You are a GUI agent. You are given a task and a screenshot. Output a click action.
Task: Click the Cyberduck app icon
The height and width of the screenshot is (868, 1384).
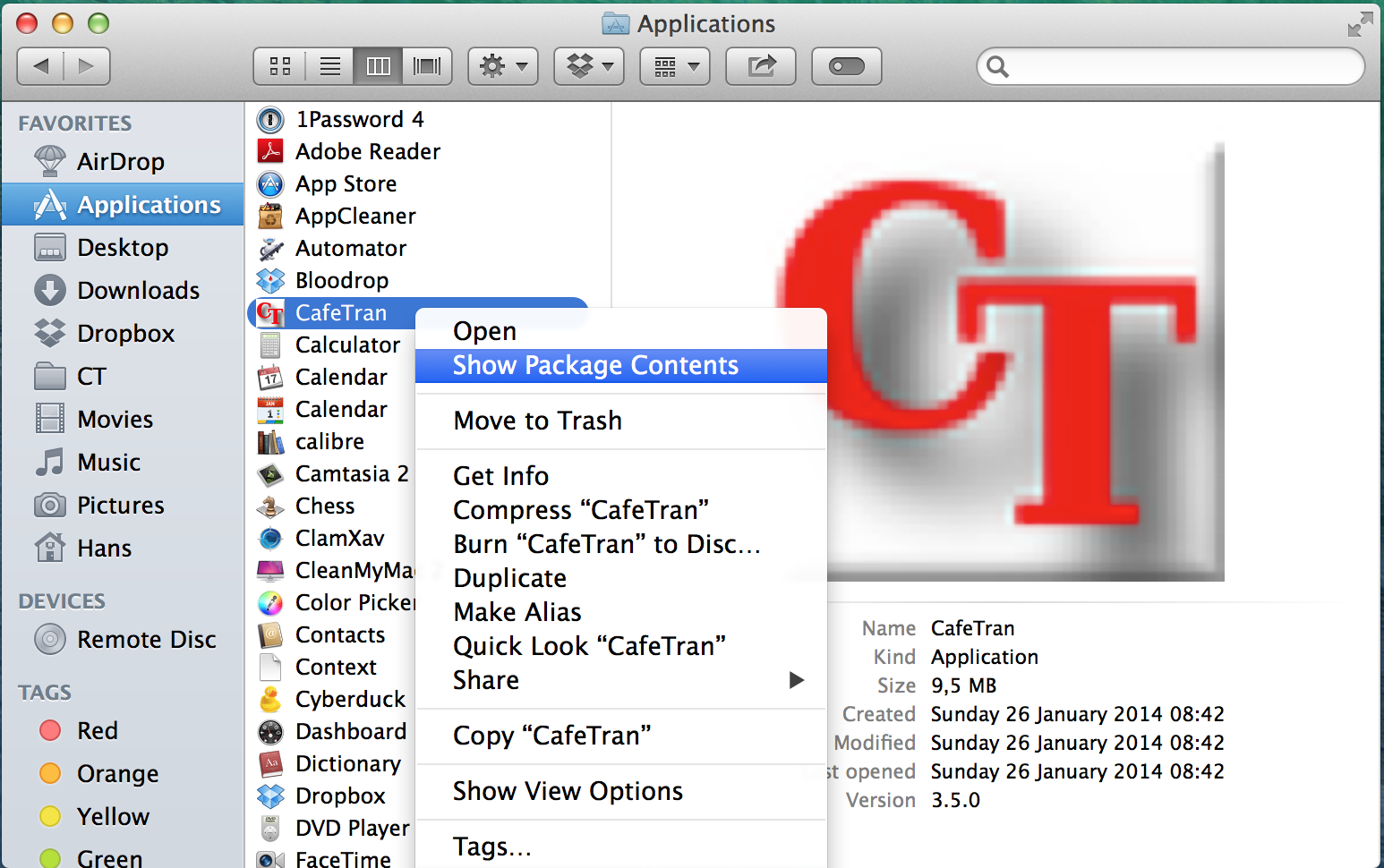pos(270,700)
